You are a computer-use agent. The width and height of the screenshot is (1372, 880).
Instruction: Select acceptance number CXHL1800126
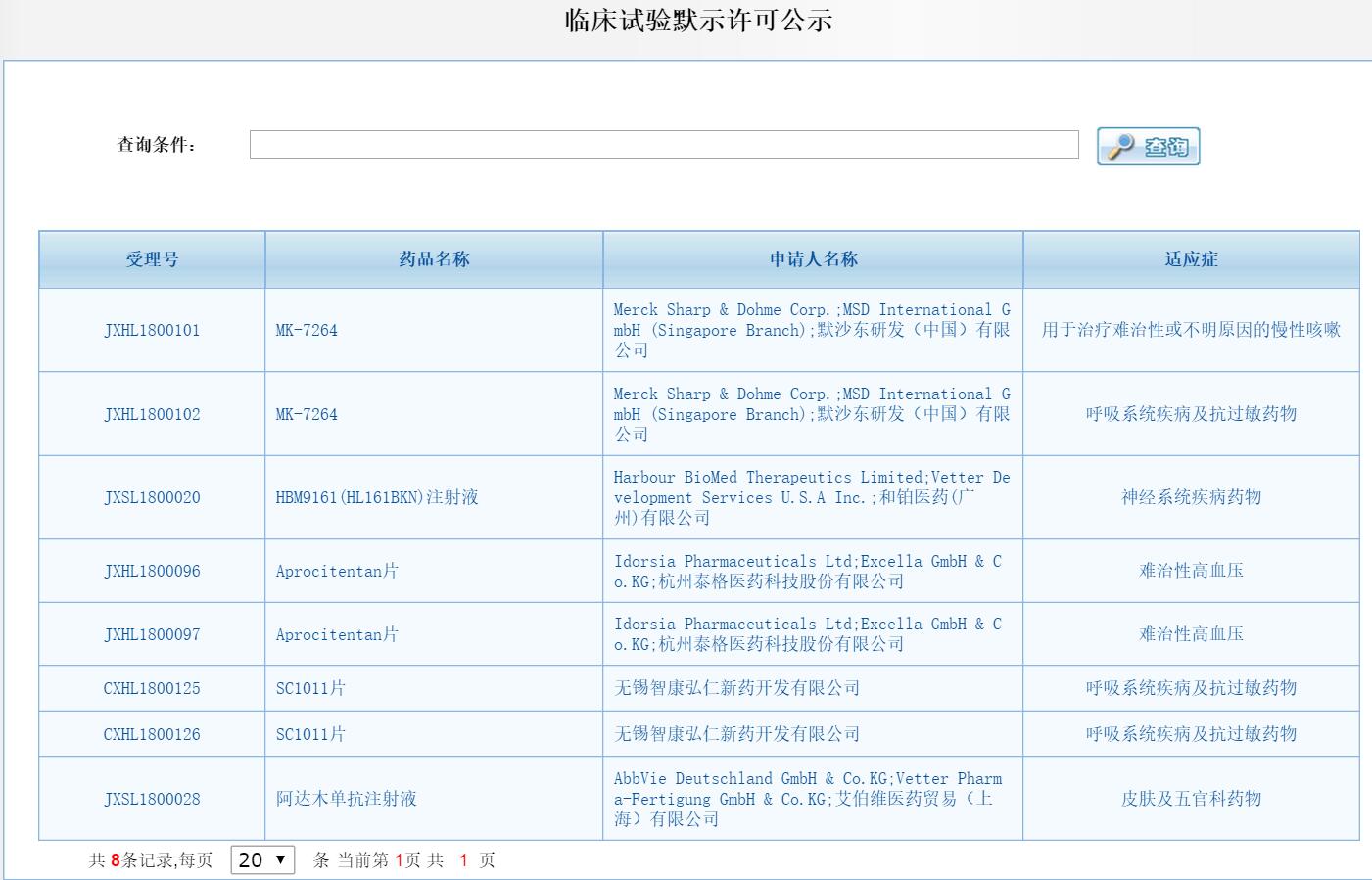coord(152,734)
